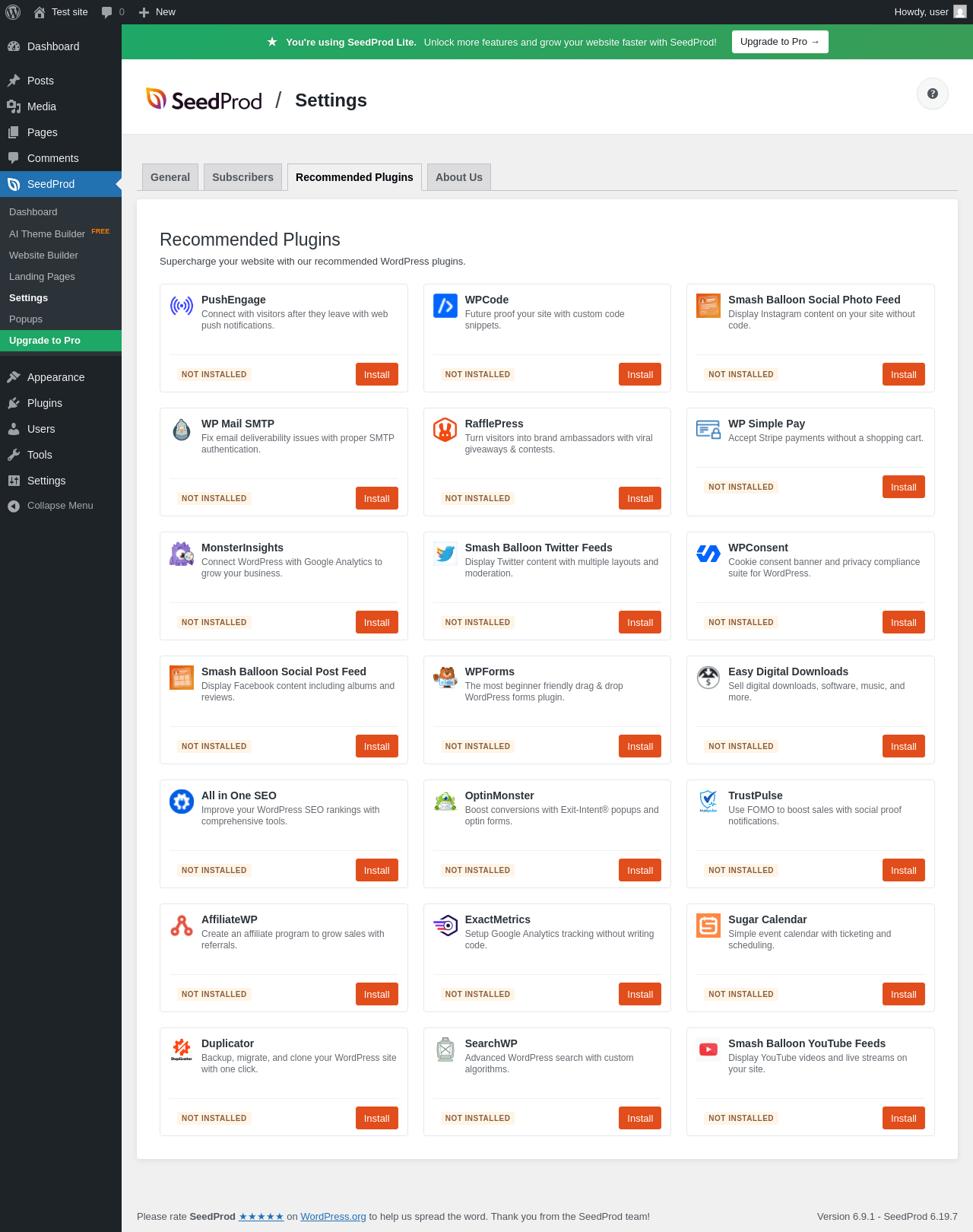Install the MonsterInsights plugin
This screenshot has width=973, height=1232.
point(376,622)
